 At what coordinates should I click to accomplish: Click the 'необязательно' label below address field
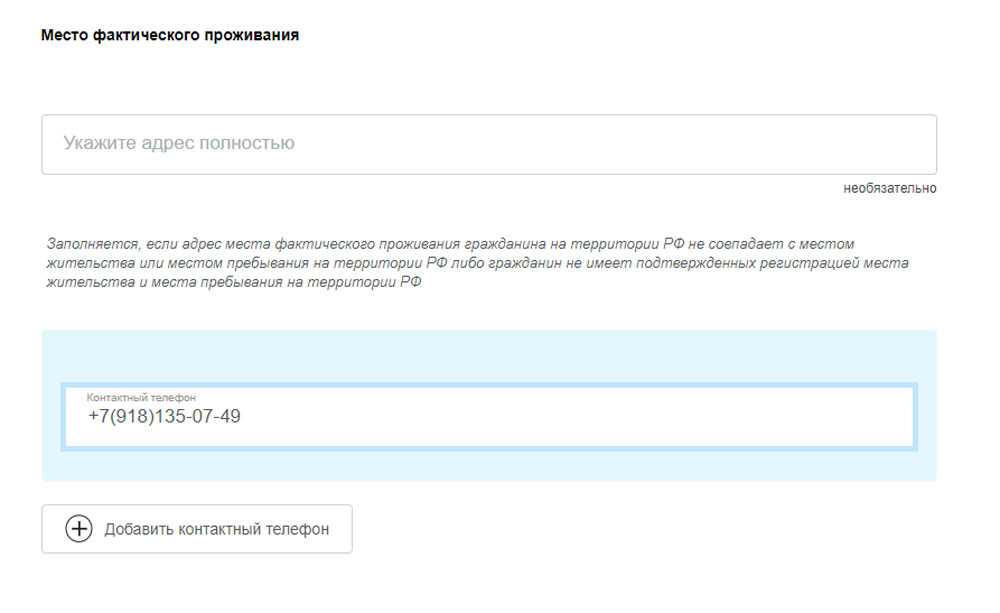click(x=890, y=188)
